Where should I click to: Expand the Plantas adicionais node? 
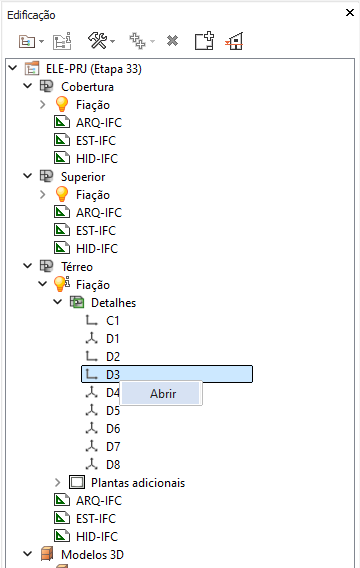(58, 483)
